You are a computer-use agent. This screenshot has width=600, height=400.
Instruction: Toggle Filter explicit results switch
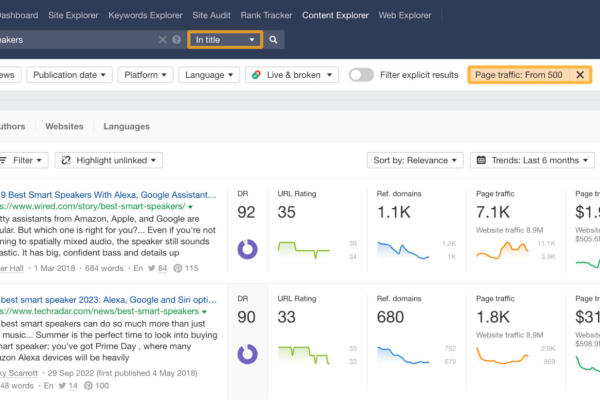[x=362, y=75]
